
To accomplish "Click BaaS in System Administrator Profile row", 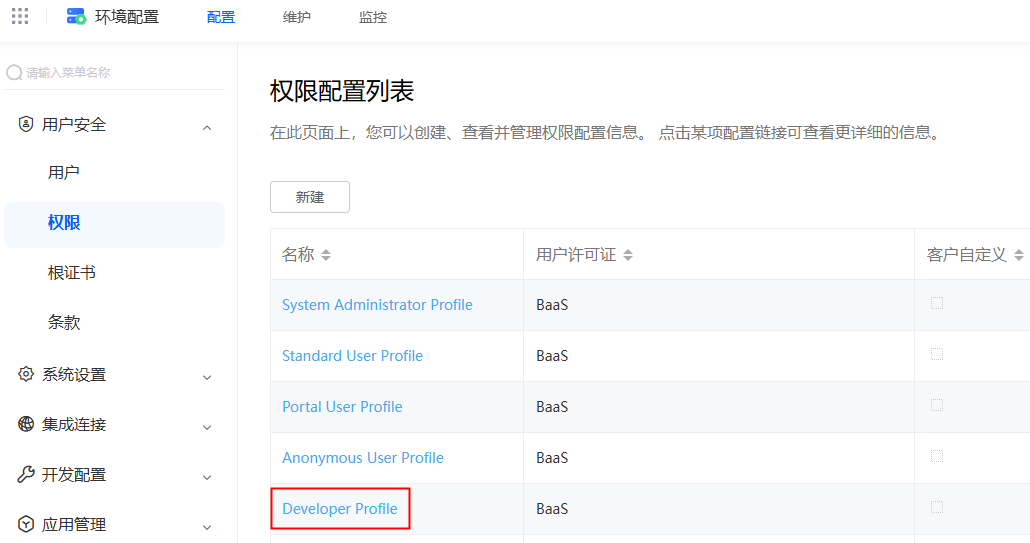I will click(x=552, y=305).
